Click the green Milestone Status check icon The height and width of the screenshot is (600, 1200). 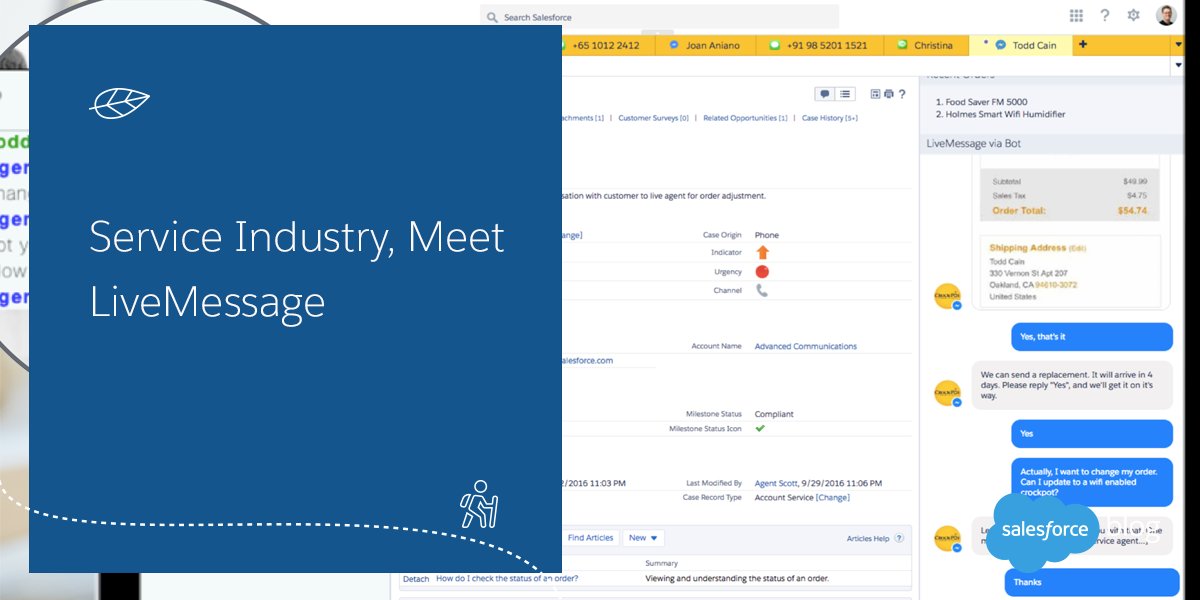[x=760, y=428]
